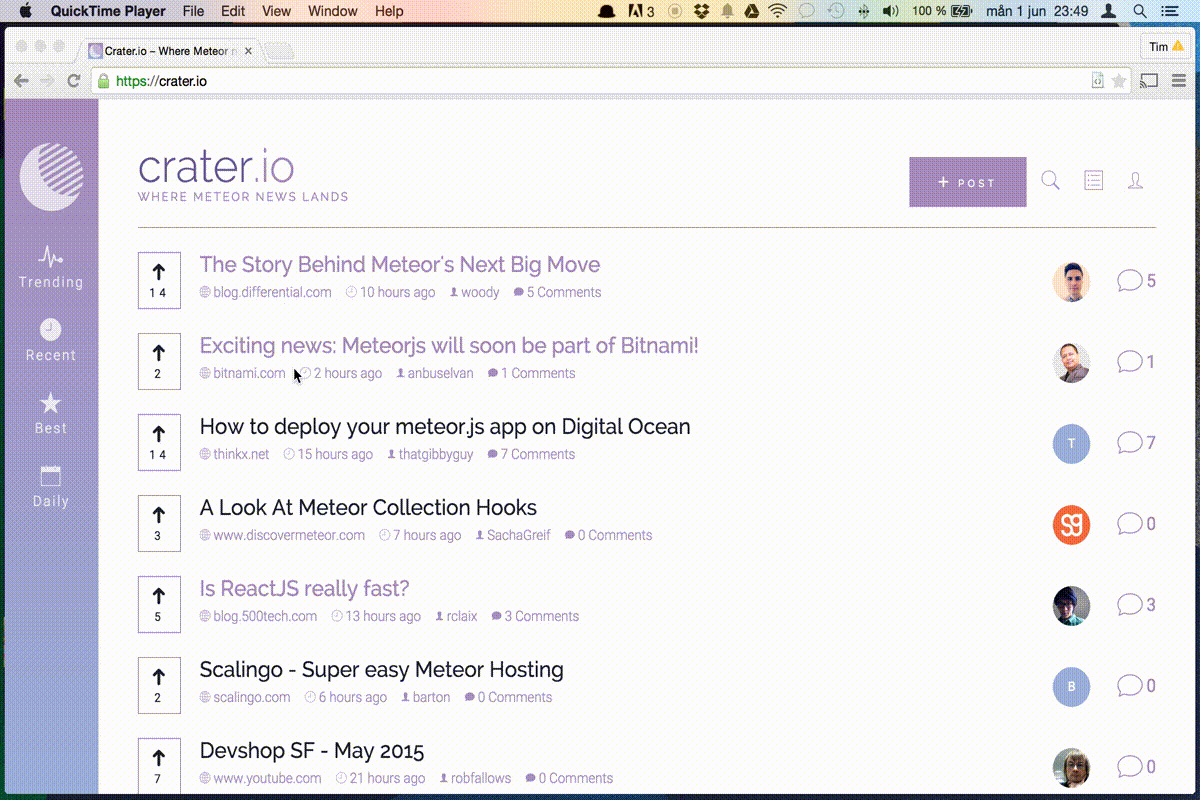Open The Story Behind Meteor's Next Big Move

(400, 265)
